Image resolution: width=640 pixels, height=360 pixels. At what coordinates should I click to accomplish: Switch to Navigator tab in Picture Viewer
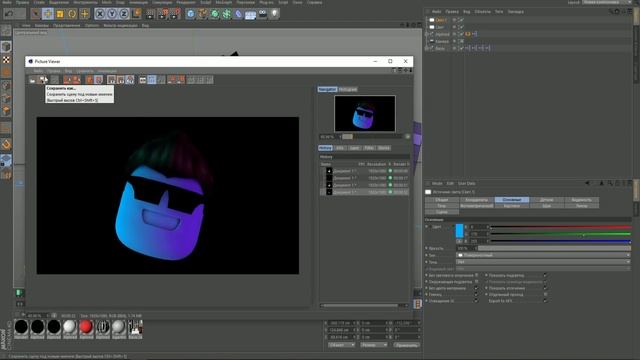tap(327, 89)
